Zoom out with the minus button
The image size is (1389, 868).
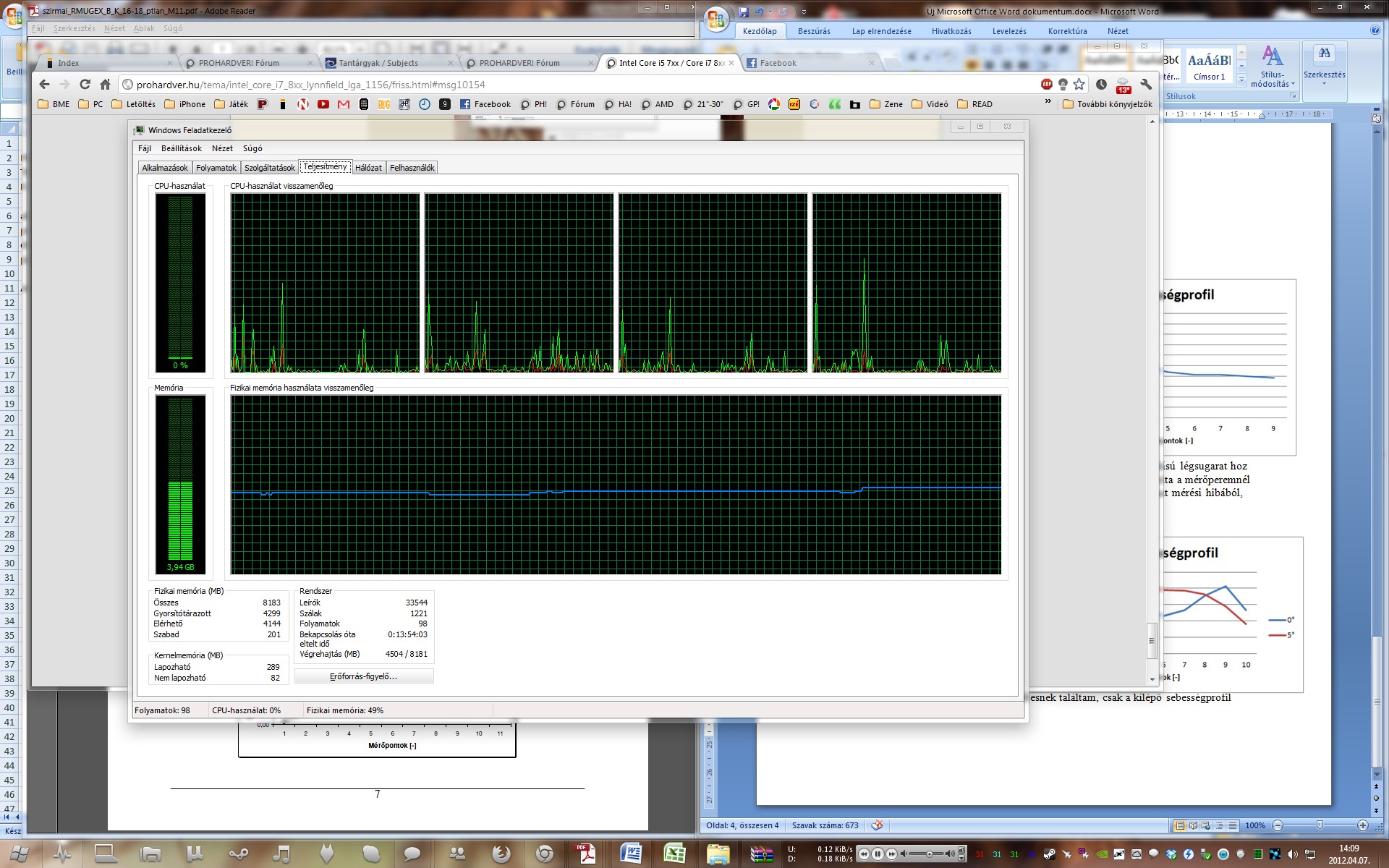[1278, 825]
